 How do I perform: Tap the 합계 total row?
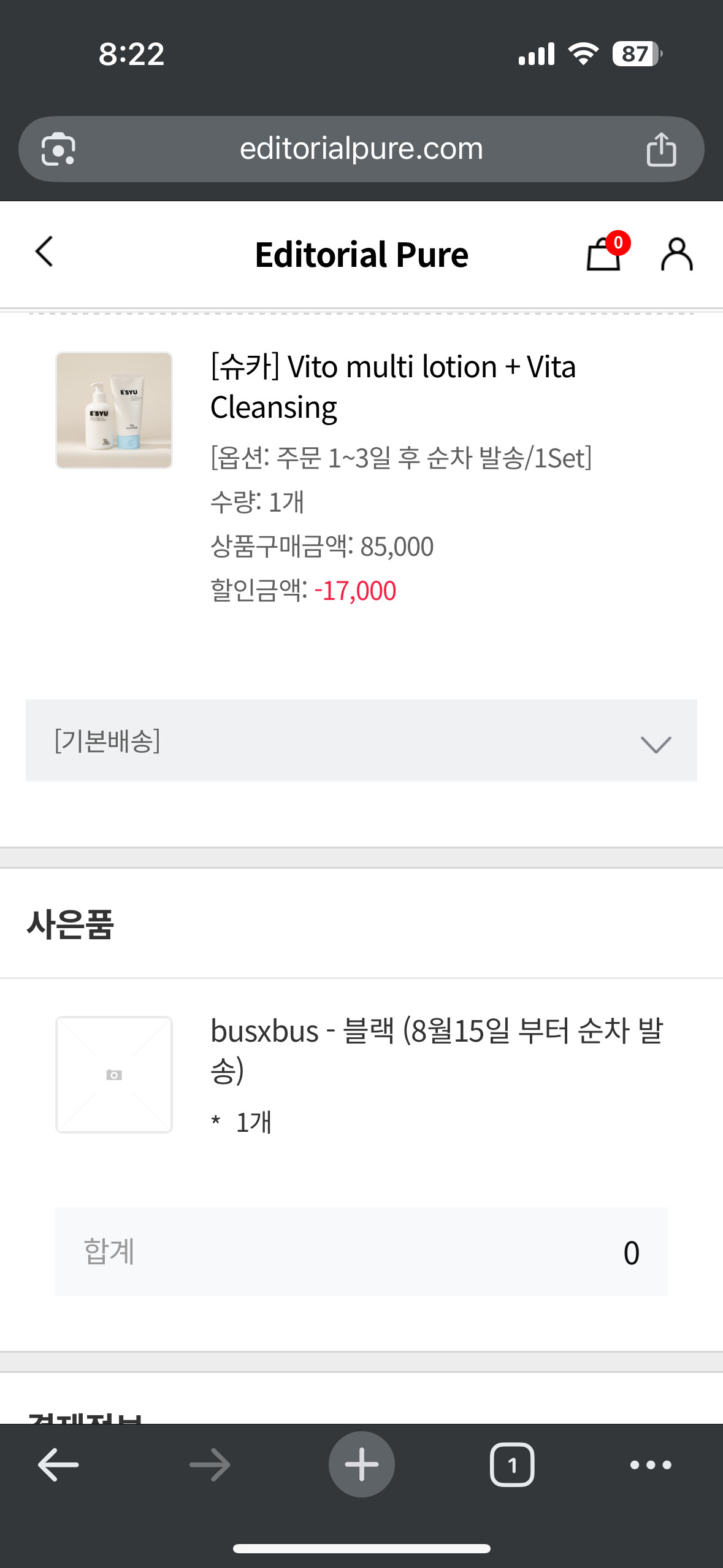(361, 1251)
